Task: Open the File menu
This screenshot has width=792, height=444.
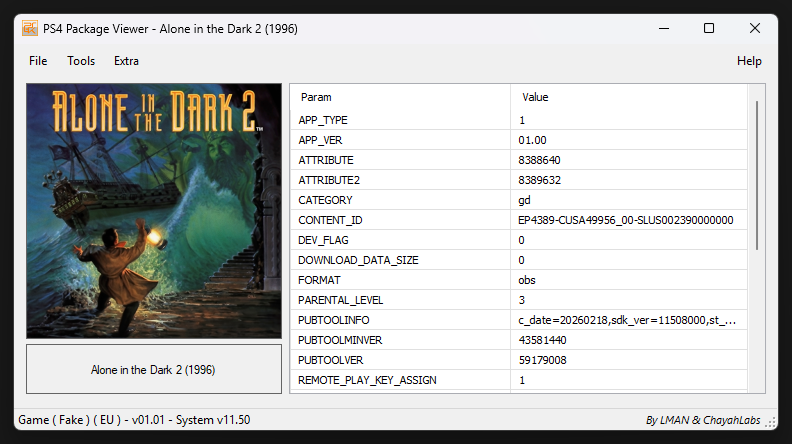Action: [38, 61]
